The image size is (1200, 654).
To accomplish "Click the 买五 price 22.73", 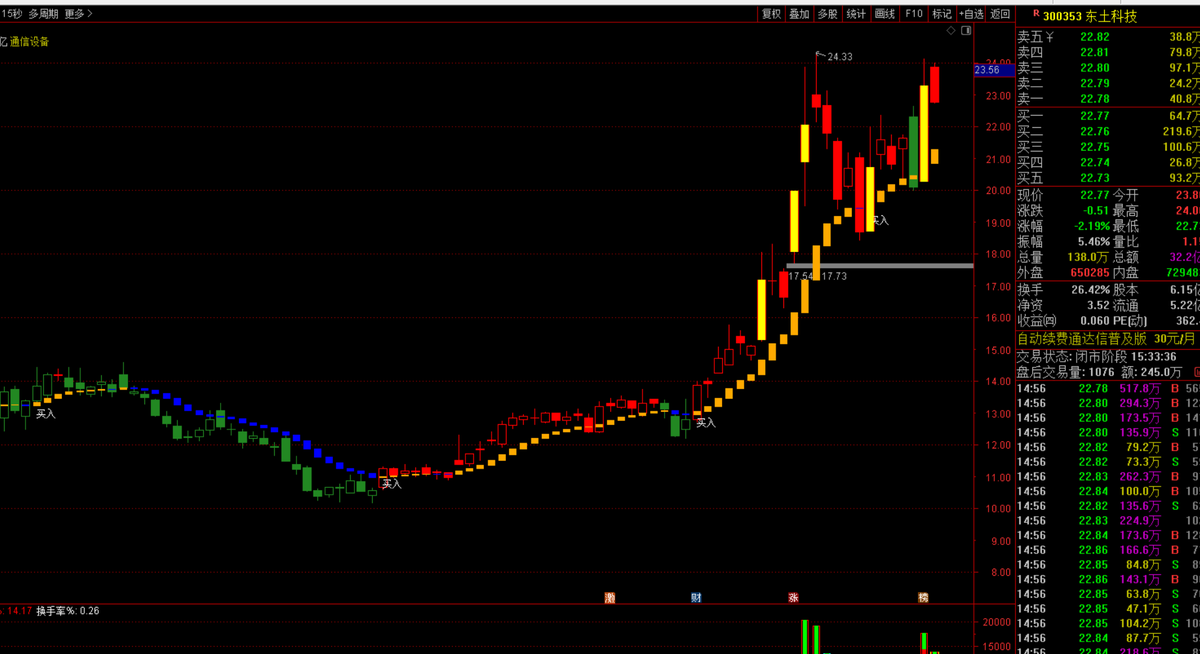I will tap(1094, 178).
